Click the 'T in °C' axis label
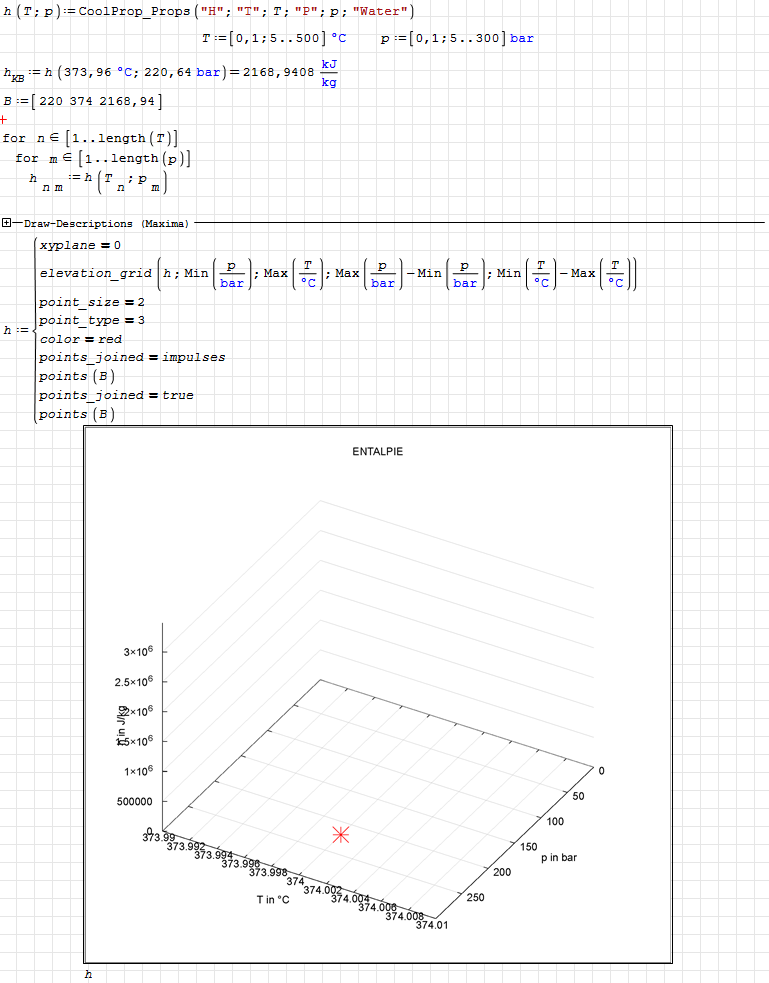This screenshot has height=983, width=769. [273, 900]
